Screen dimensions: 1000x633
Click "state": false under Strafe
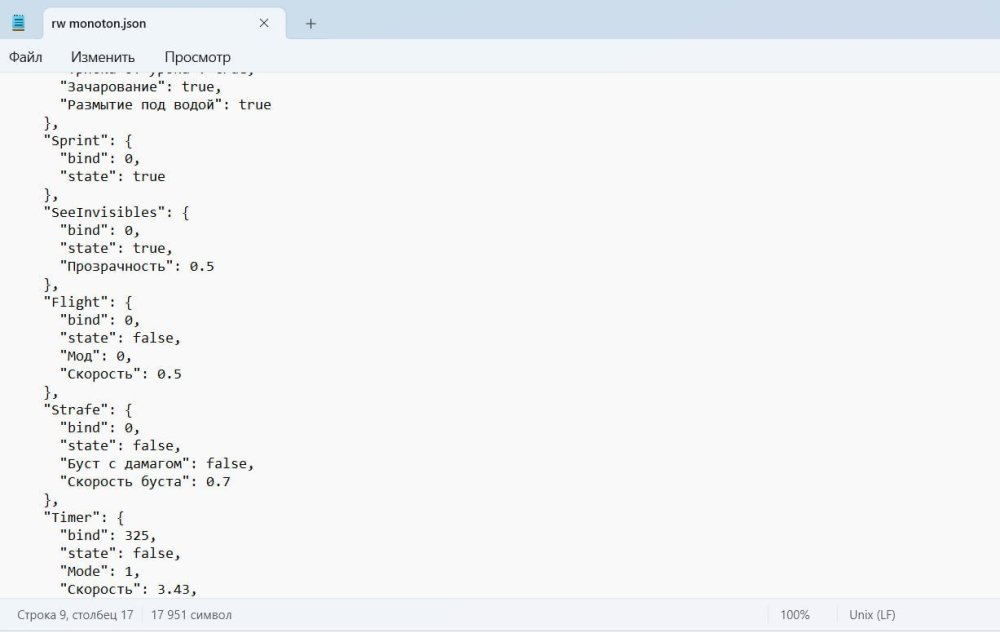121,446
